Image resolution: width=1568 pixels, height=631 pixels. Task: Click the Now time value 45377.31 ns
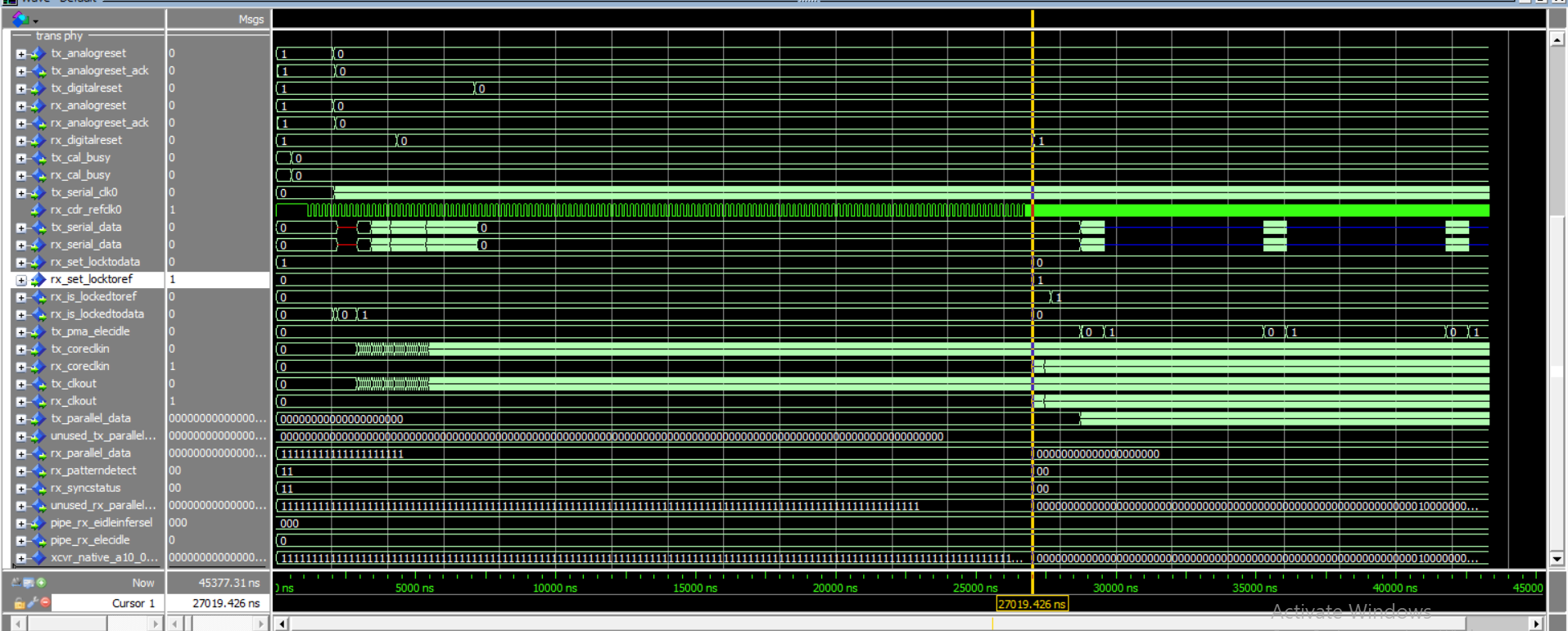coord(229,583)
